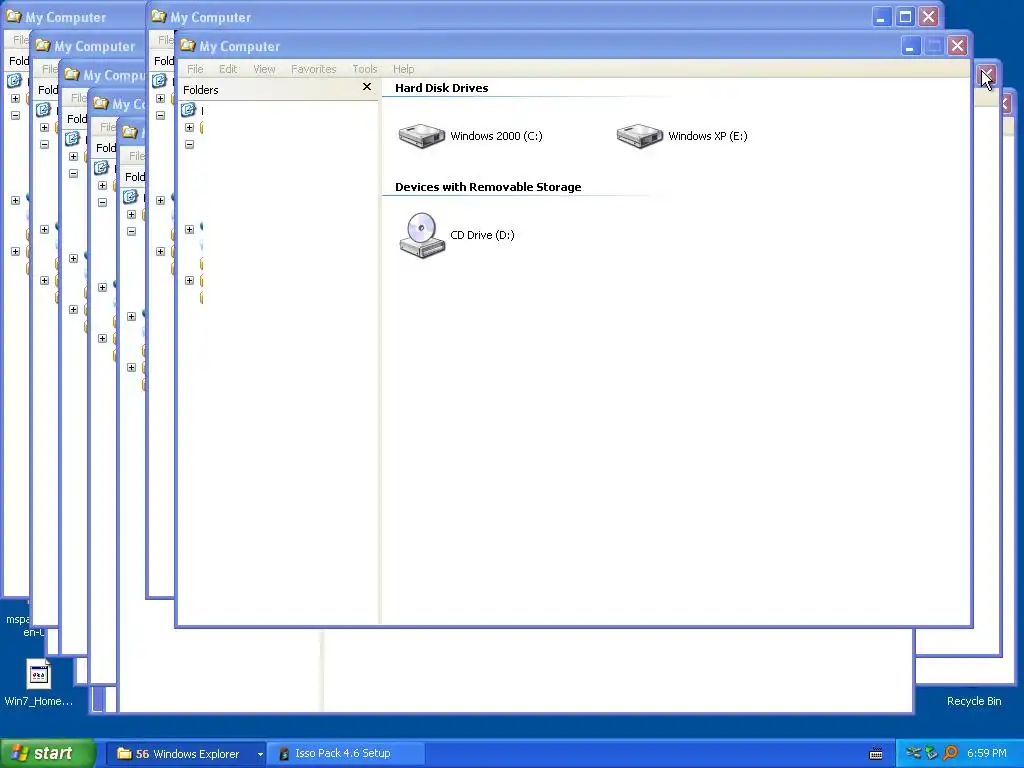Click the Recycle Bin desktop label
1024x768 pixels.
click(974, 701)
